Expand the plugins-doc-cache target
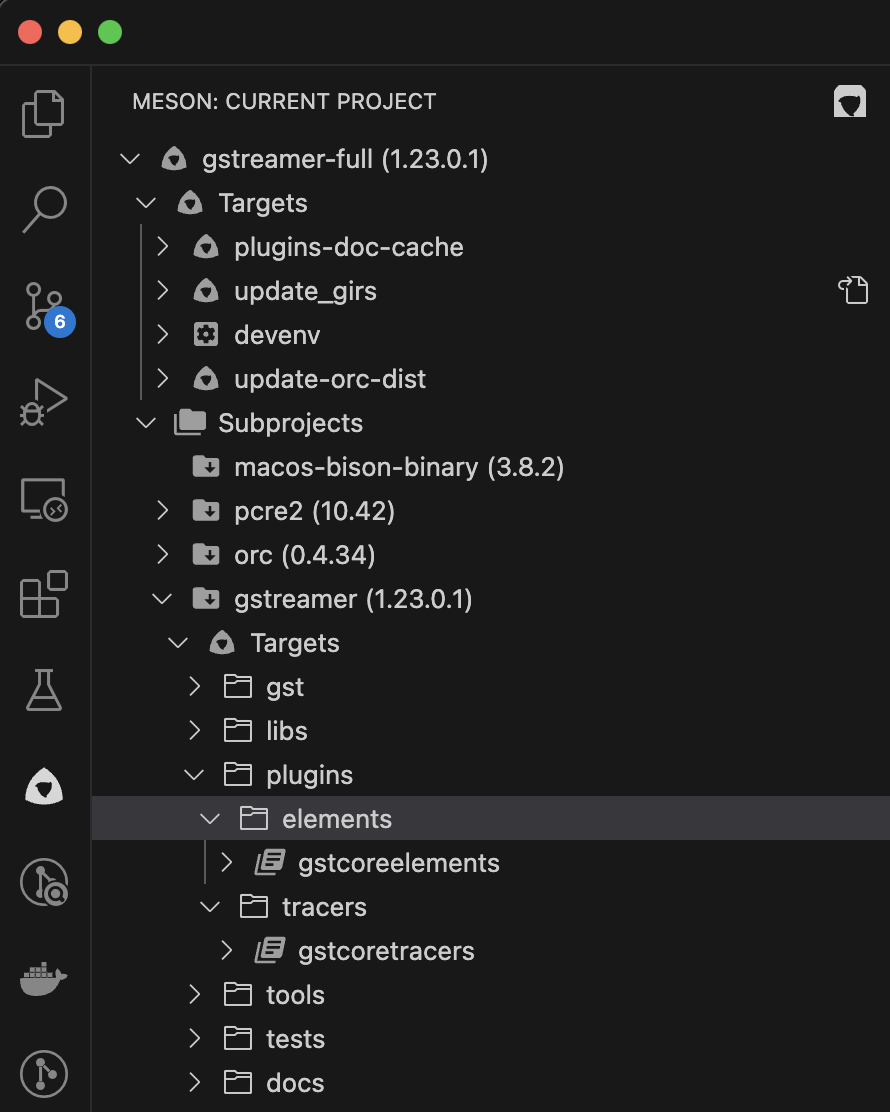This screenshot has height=1112, width=890. (163, 247)
